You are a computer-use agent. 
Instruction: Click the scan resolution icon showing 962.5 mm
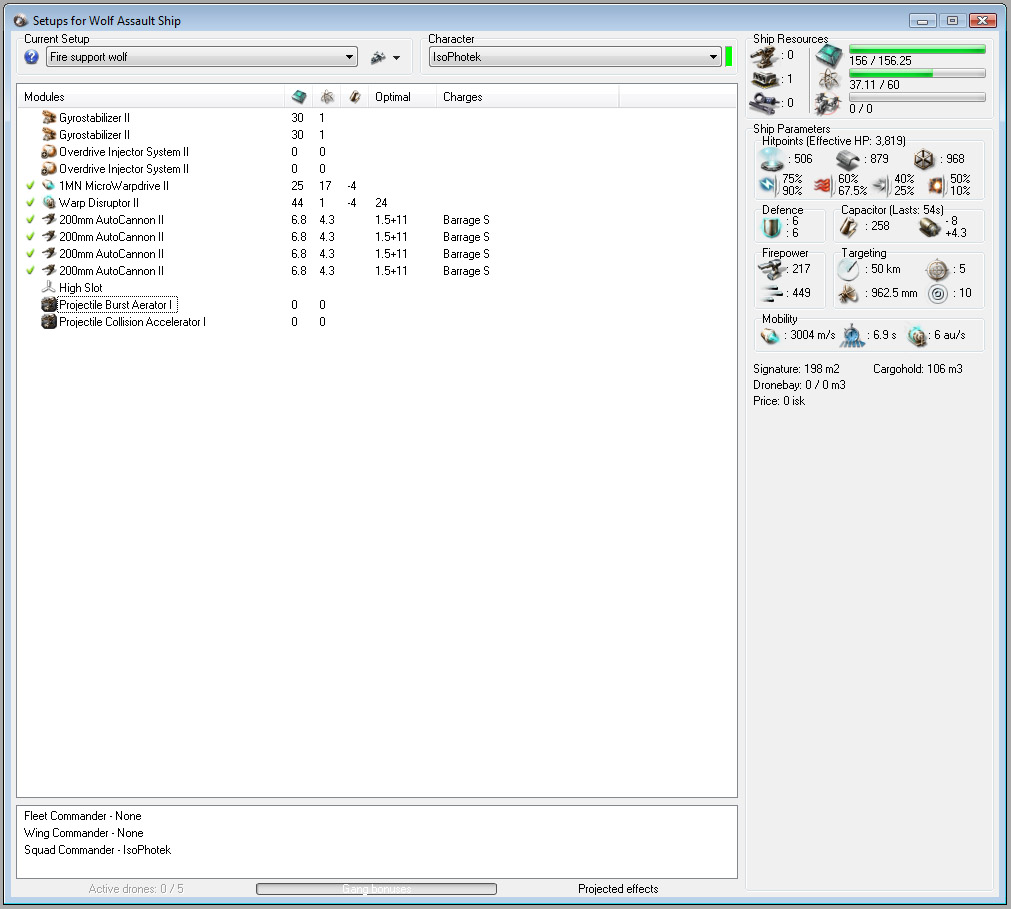point(849,293)
